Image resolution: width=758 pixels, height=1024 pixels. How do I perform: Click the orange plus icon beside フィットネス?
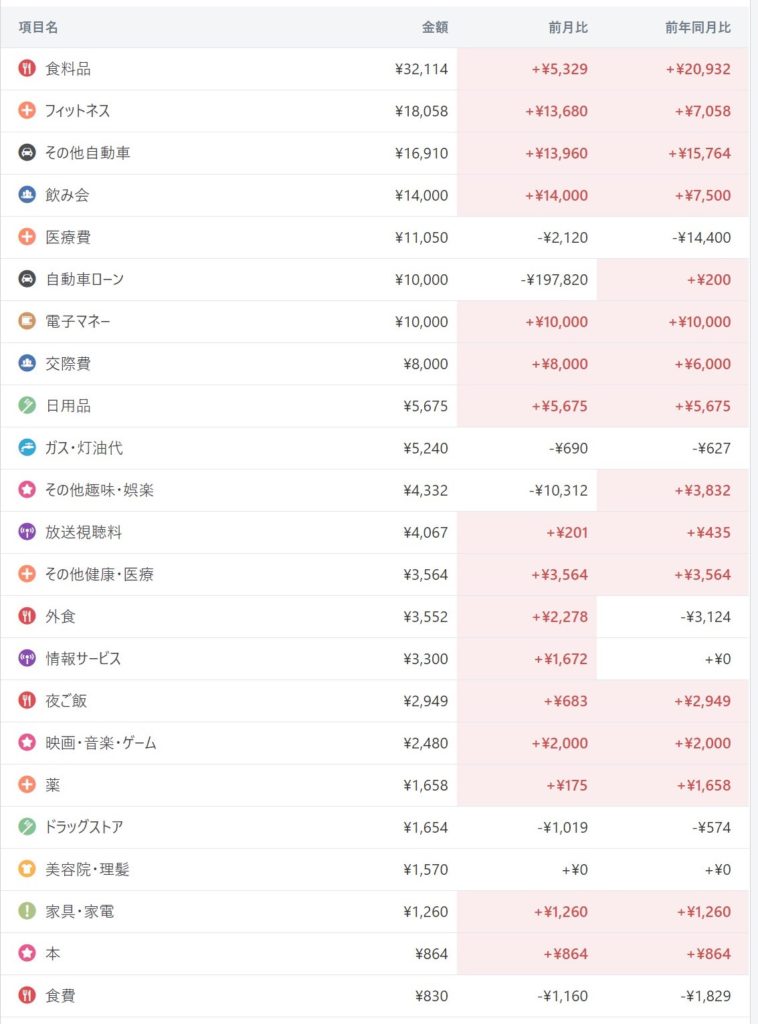pos(27,111)
